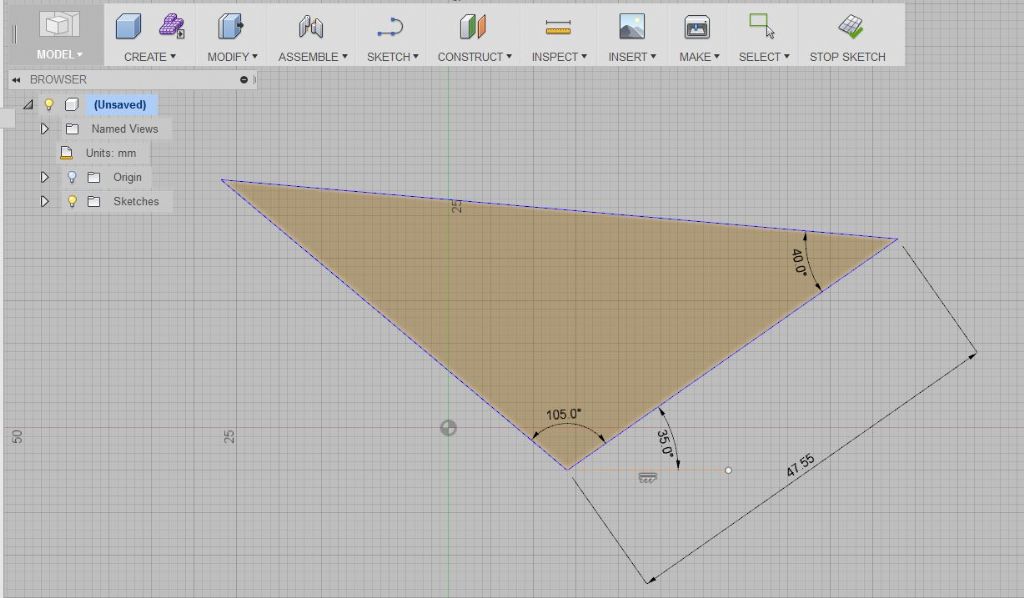Screen dimensions: 1024x598
Task: Open the CREATE dropdown menu
Action: pos(150,57)
